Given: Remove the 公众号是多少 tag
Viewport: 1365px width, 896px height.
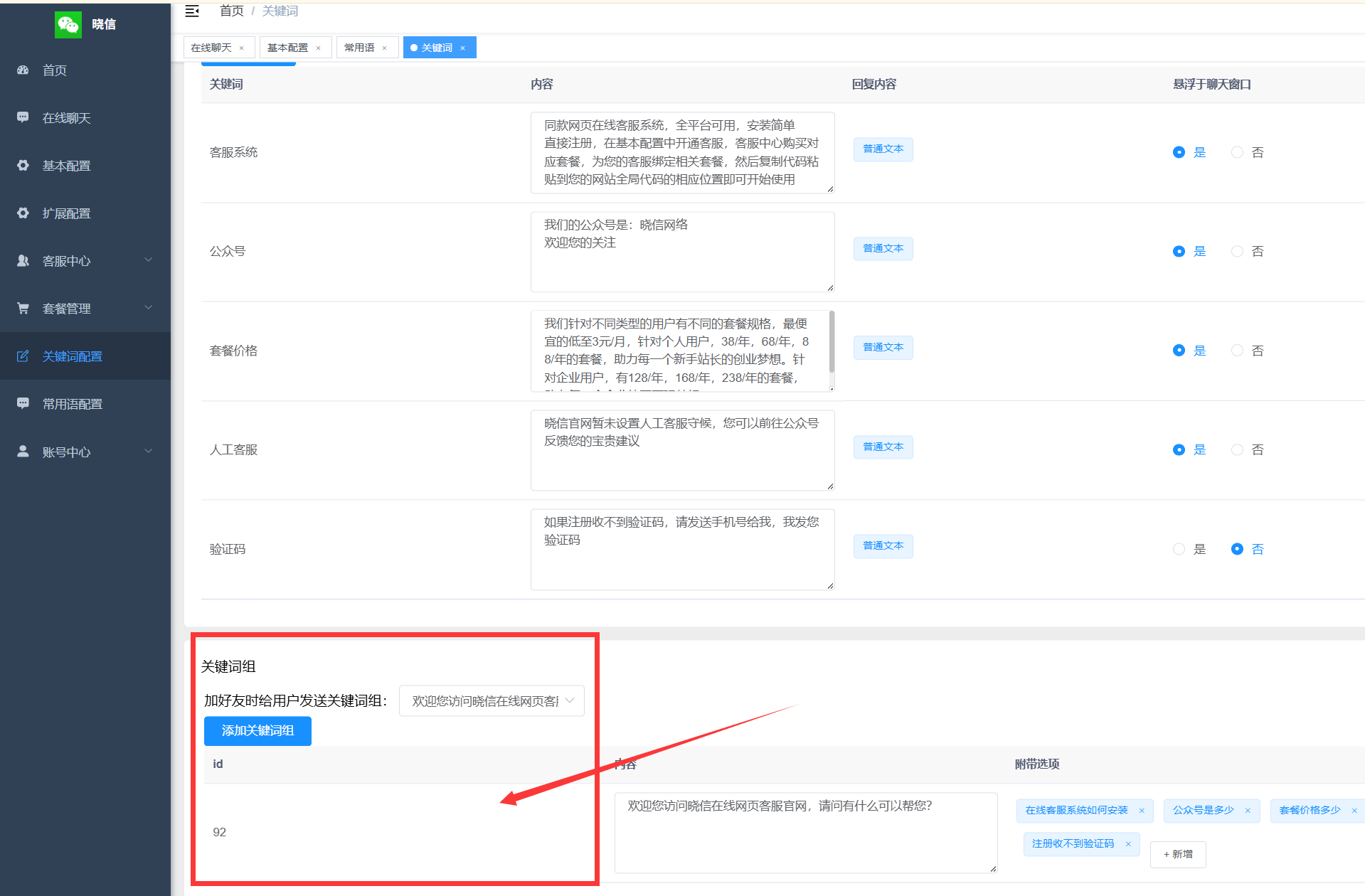Looking at the screenshot, I should 1248,811.
